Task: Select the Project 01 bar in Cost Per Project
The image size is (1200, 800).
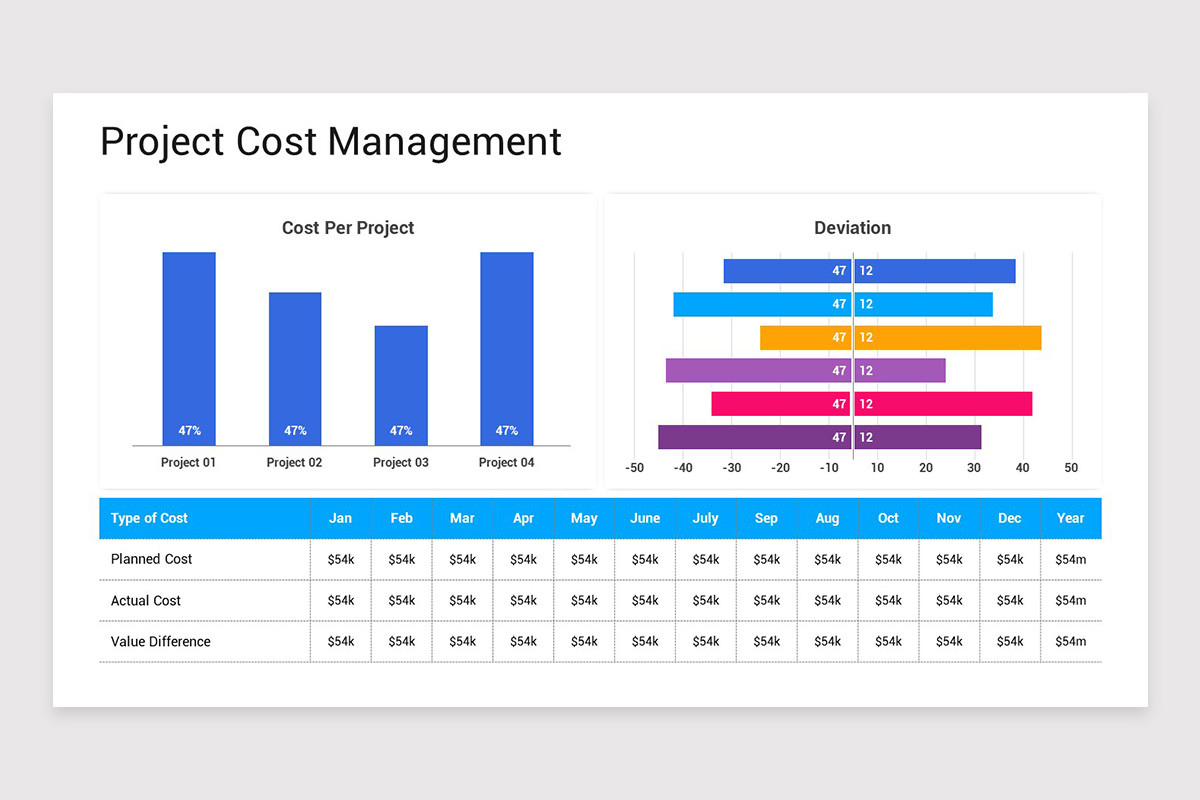Action: (188, 350)
